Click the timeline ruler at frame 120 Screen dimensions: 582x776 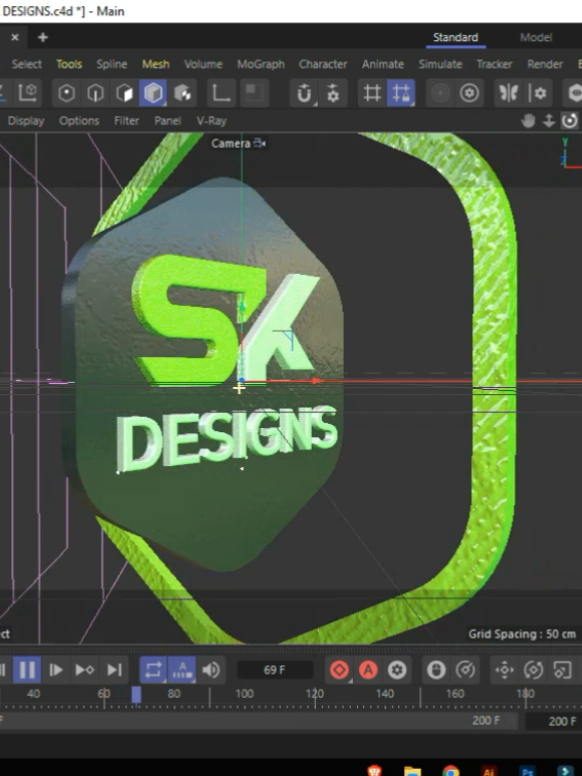point(315,694)
